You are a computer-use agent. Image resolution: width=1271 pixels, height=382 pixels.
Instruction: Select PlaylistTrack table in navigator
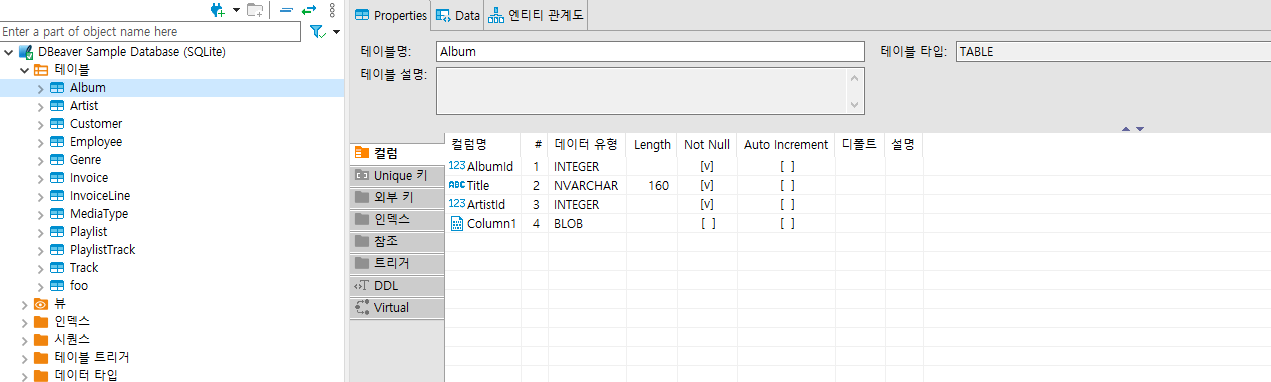coord(102,250)
